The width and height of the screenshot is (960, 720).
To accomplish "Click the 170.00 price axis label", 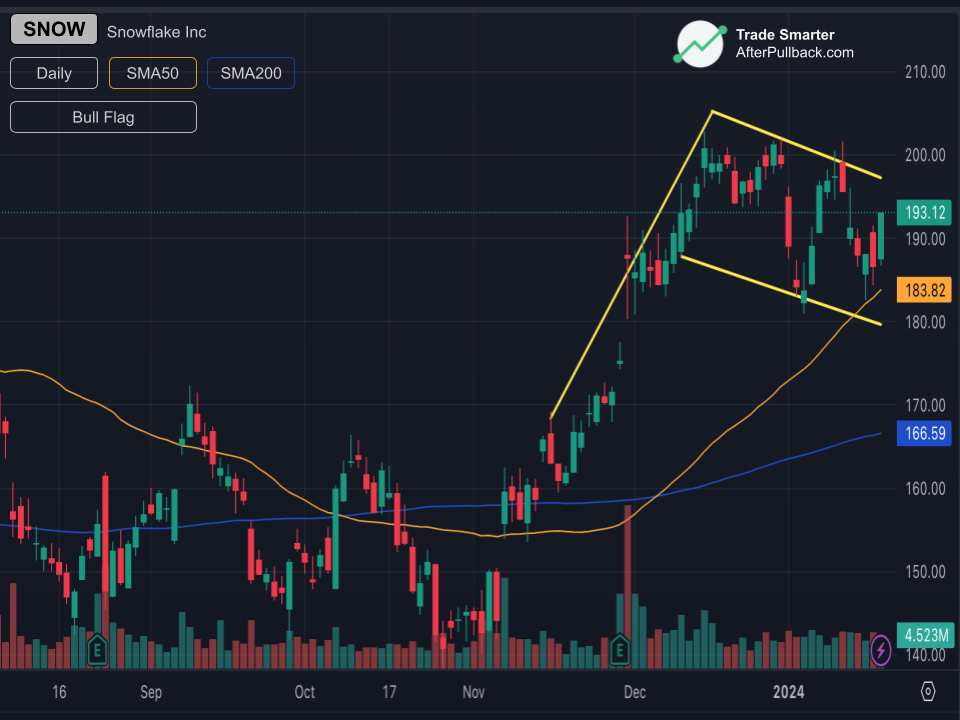I will click(x=925, y=405).
